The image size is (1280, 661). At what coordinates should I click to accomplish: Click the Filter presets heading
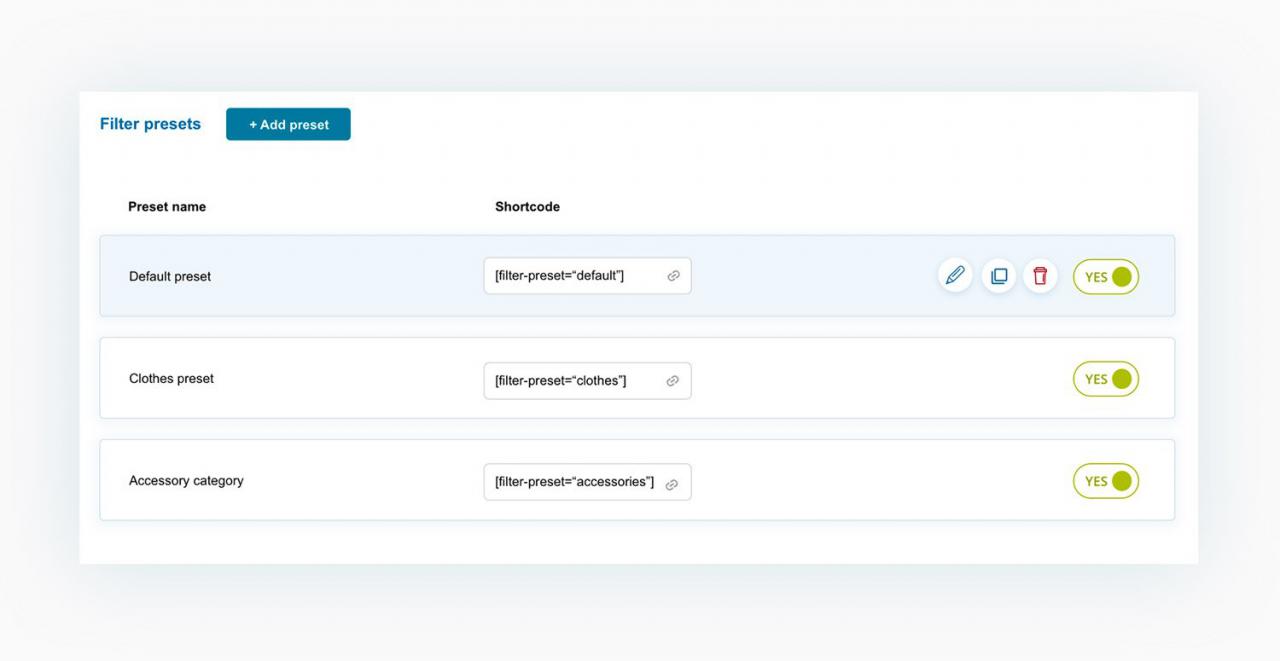tap(150, 124)
